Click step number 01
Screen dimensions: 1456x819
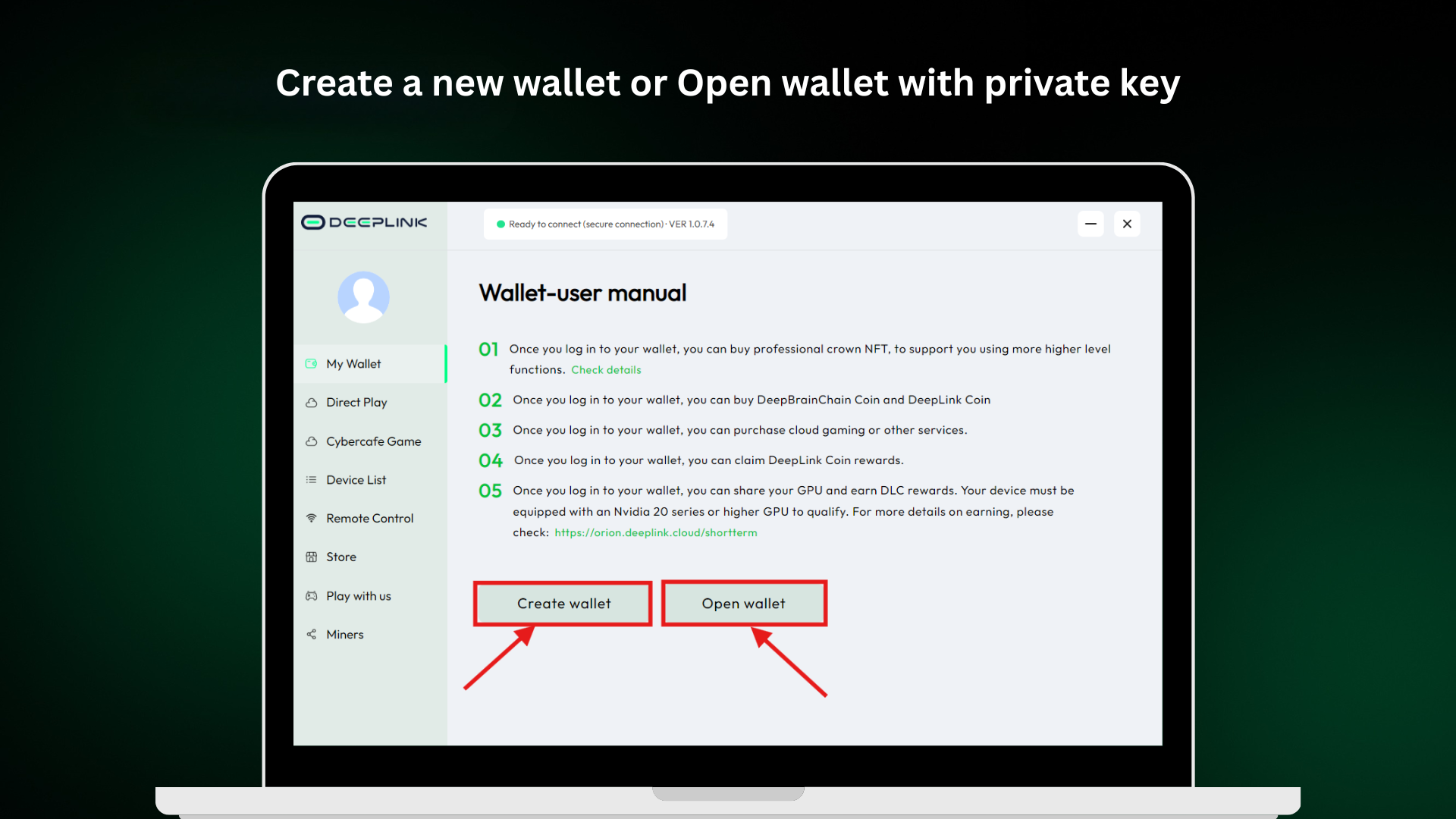coord(488,350)
